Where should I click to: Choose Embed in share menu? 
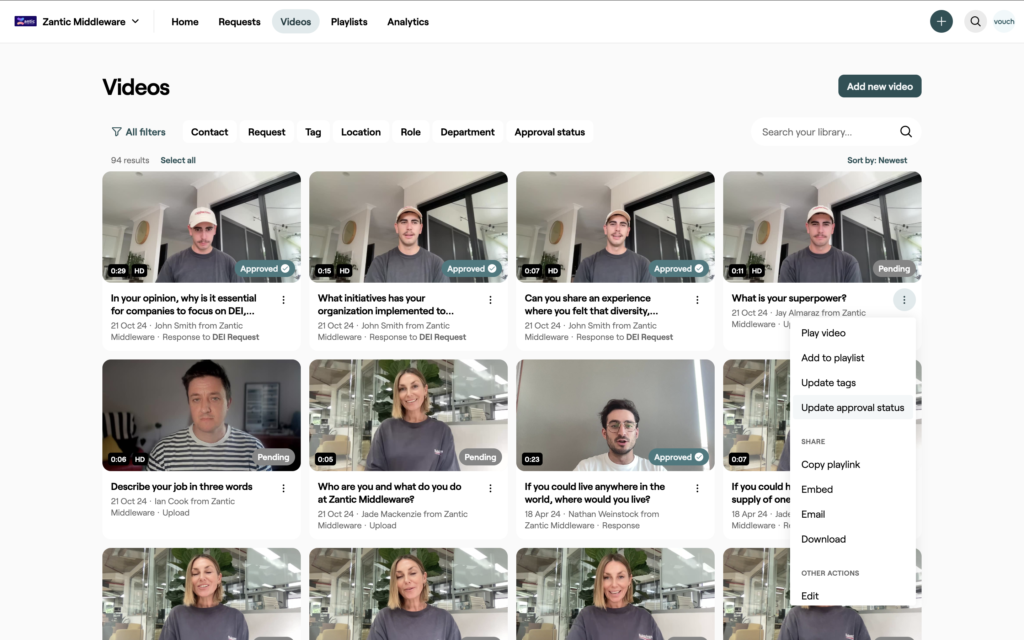pos(852,489)
